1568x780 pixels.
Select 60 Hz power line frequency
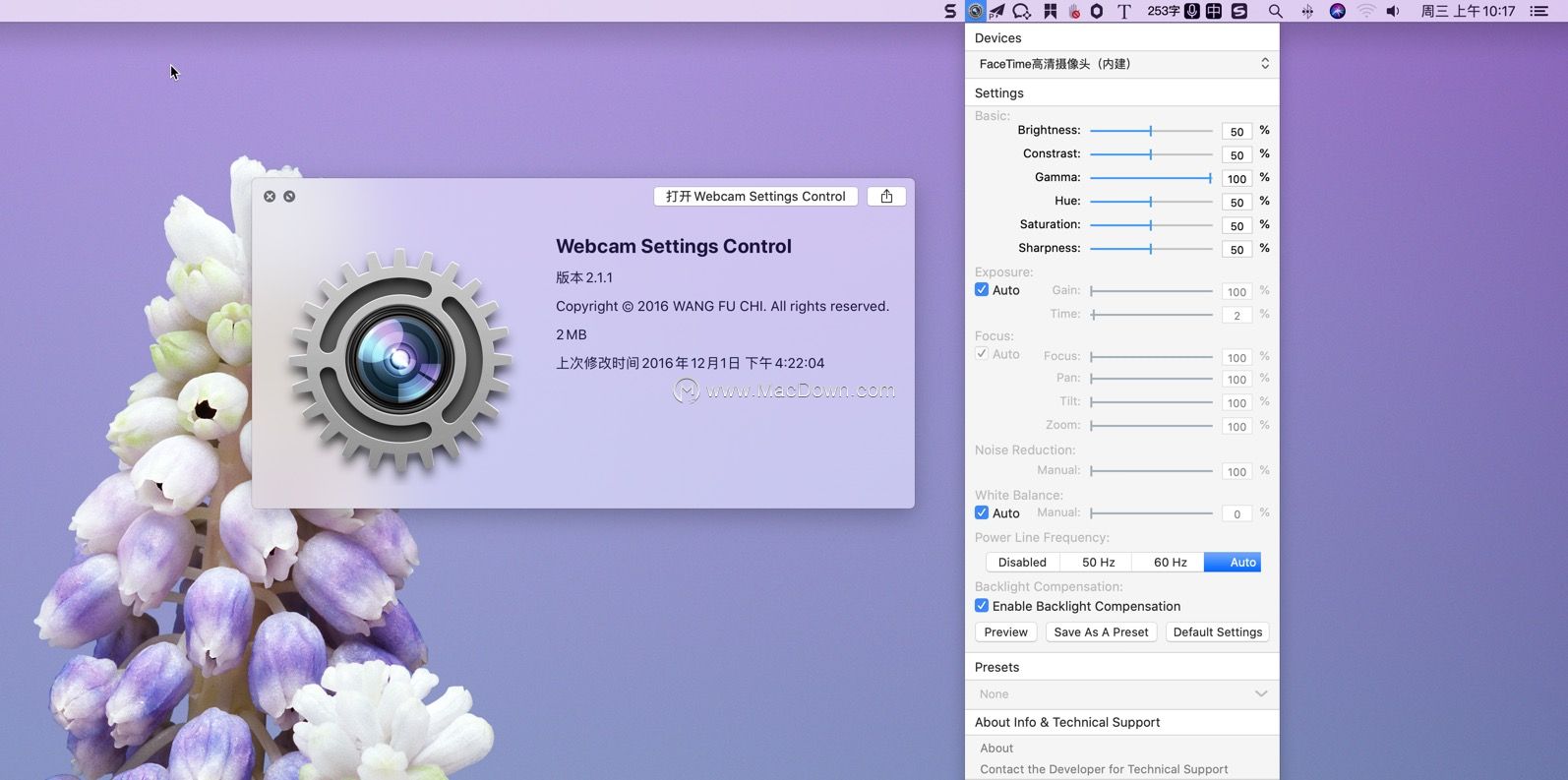pos(1170,563)
